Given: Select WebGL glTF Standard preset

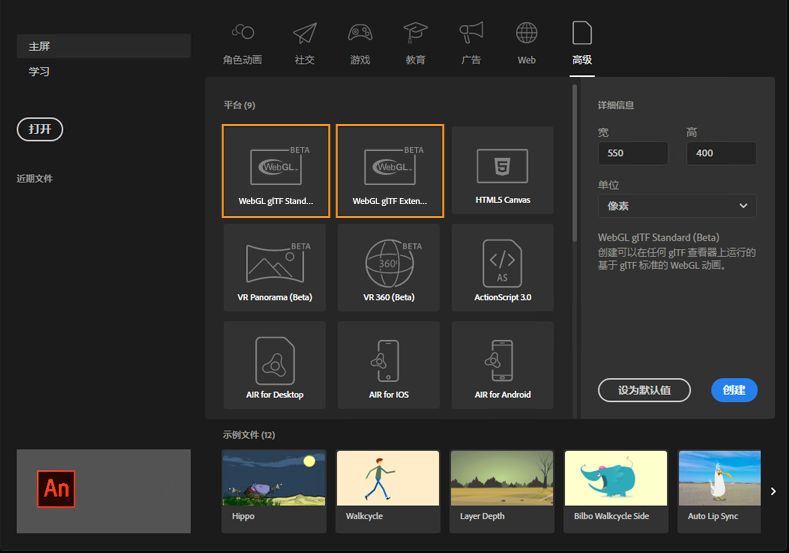Looking at the screenshot, I should [276, 171].
